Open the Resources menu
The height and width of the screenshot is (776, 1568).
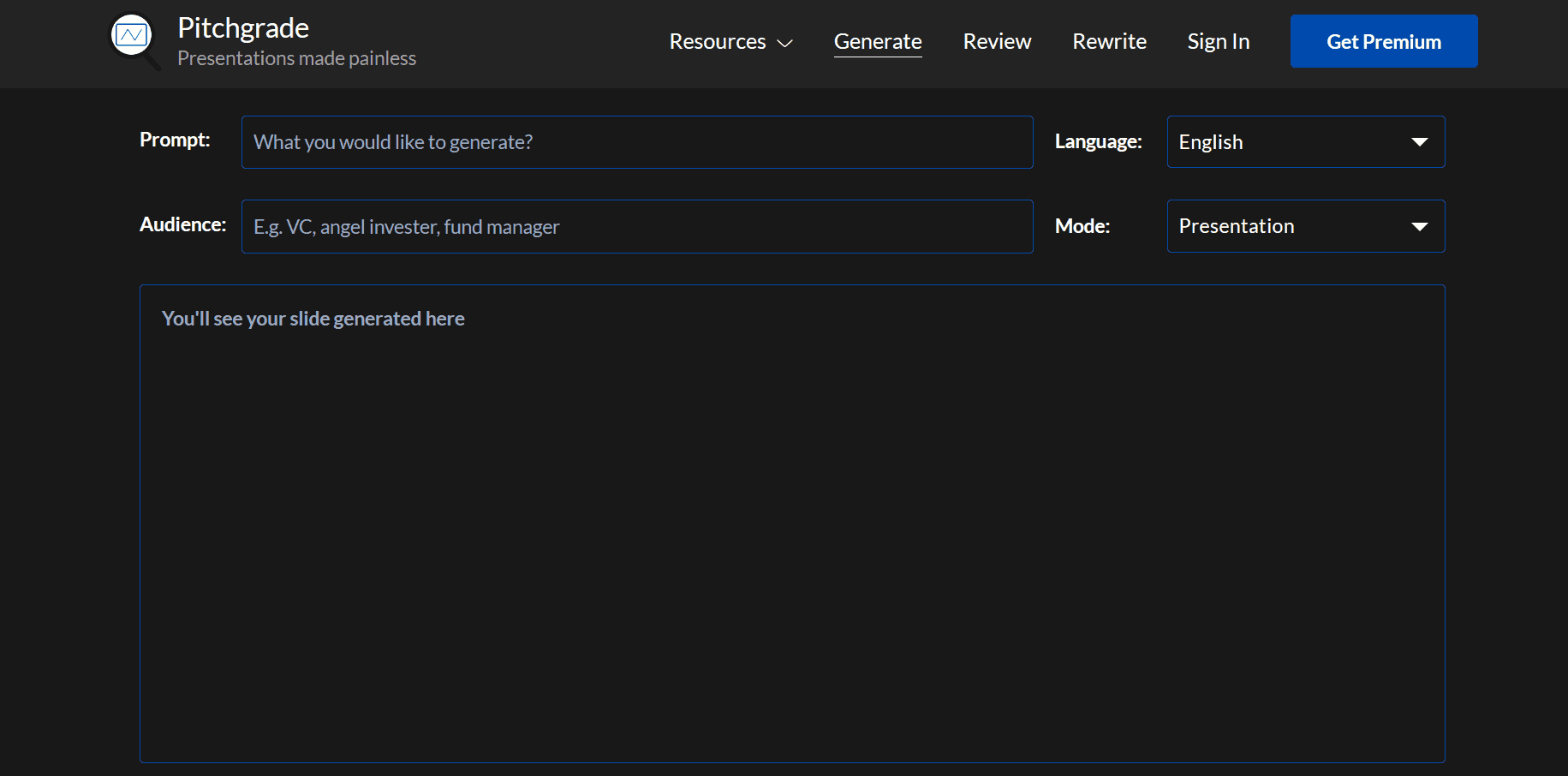point(718,42)
